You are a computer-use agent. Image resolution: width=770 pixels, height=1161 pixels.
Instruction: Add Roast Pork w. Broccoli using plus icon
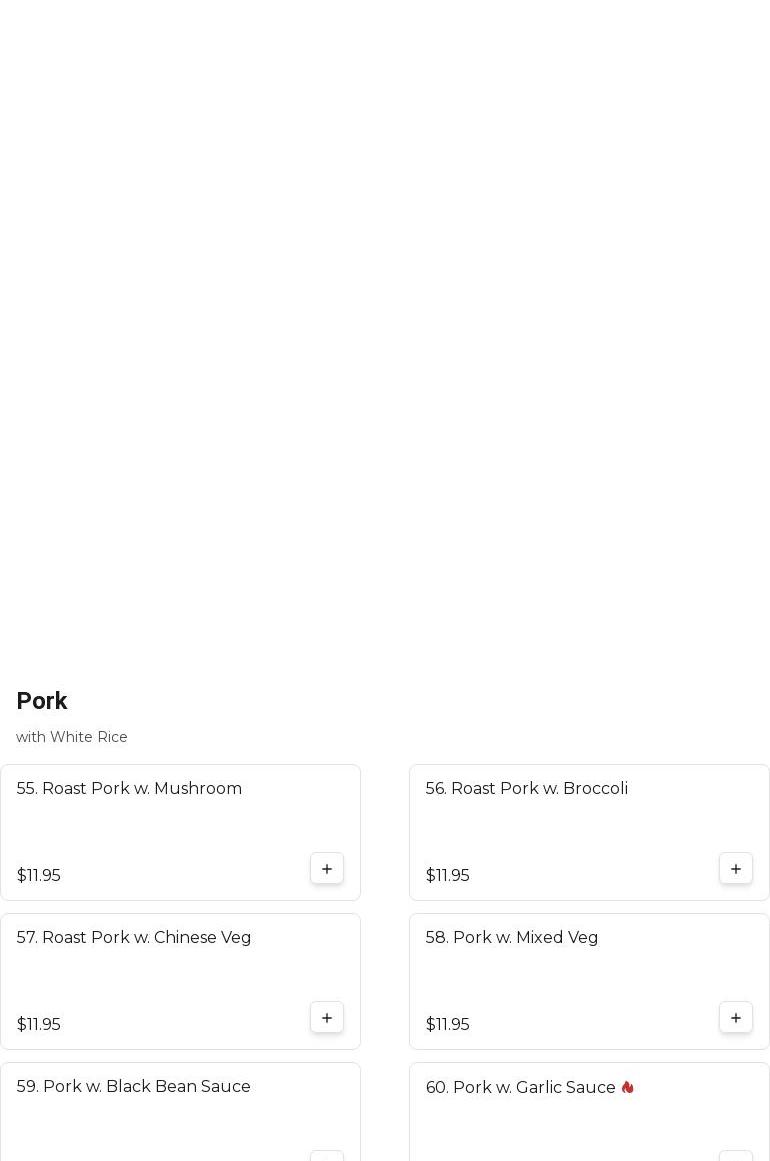pyautogui.click(x=736, y=869)
